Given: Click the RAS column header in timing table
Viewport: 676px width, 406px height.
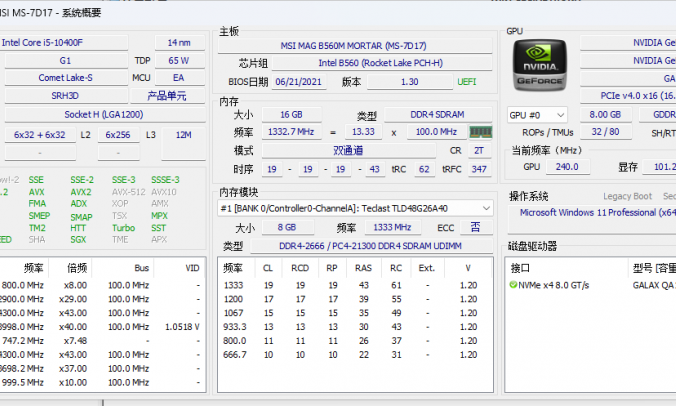Looking at the screenshot, I should 363,268.
